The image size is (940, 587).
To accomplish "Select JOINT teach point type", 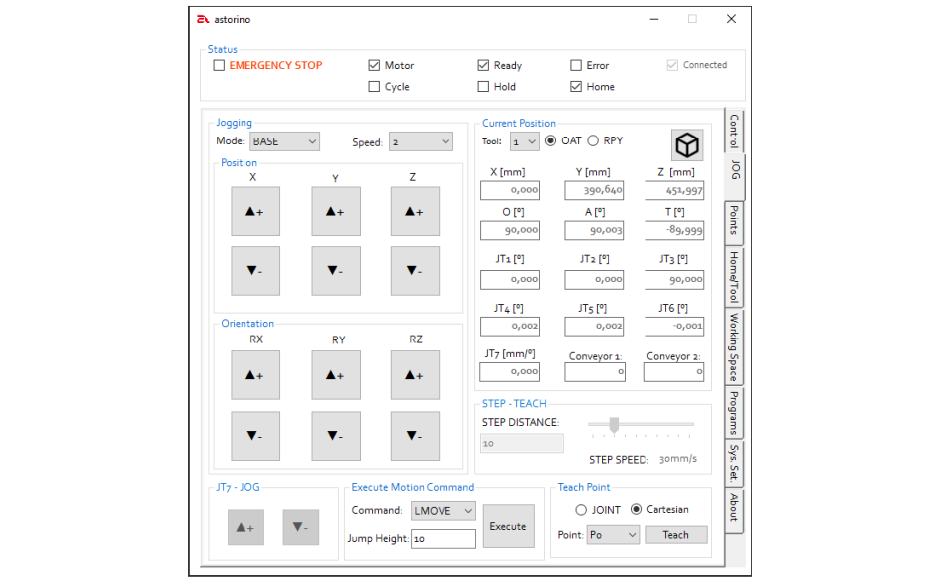I will (x=581, y=510).
